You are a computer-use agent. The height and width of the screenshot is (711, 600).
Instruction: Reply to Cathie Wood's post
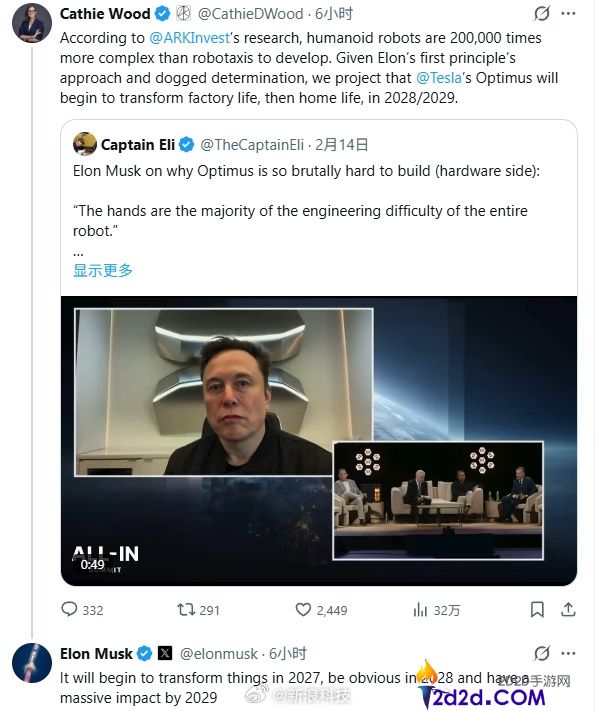point(69,609)
